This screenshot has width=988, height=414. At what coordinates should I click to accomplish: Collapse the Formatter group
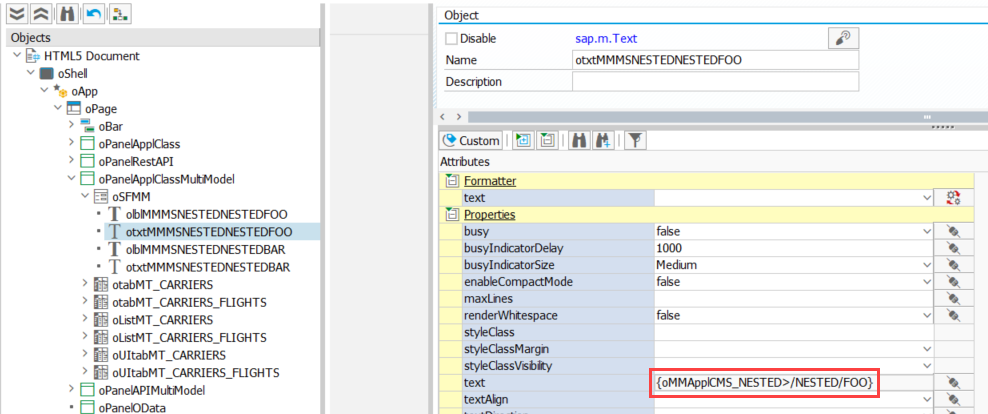[451, 181]
